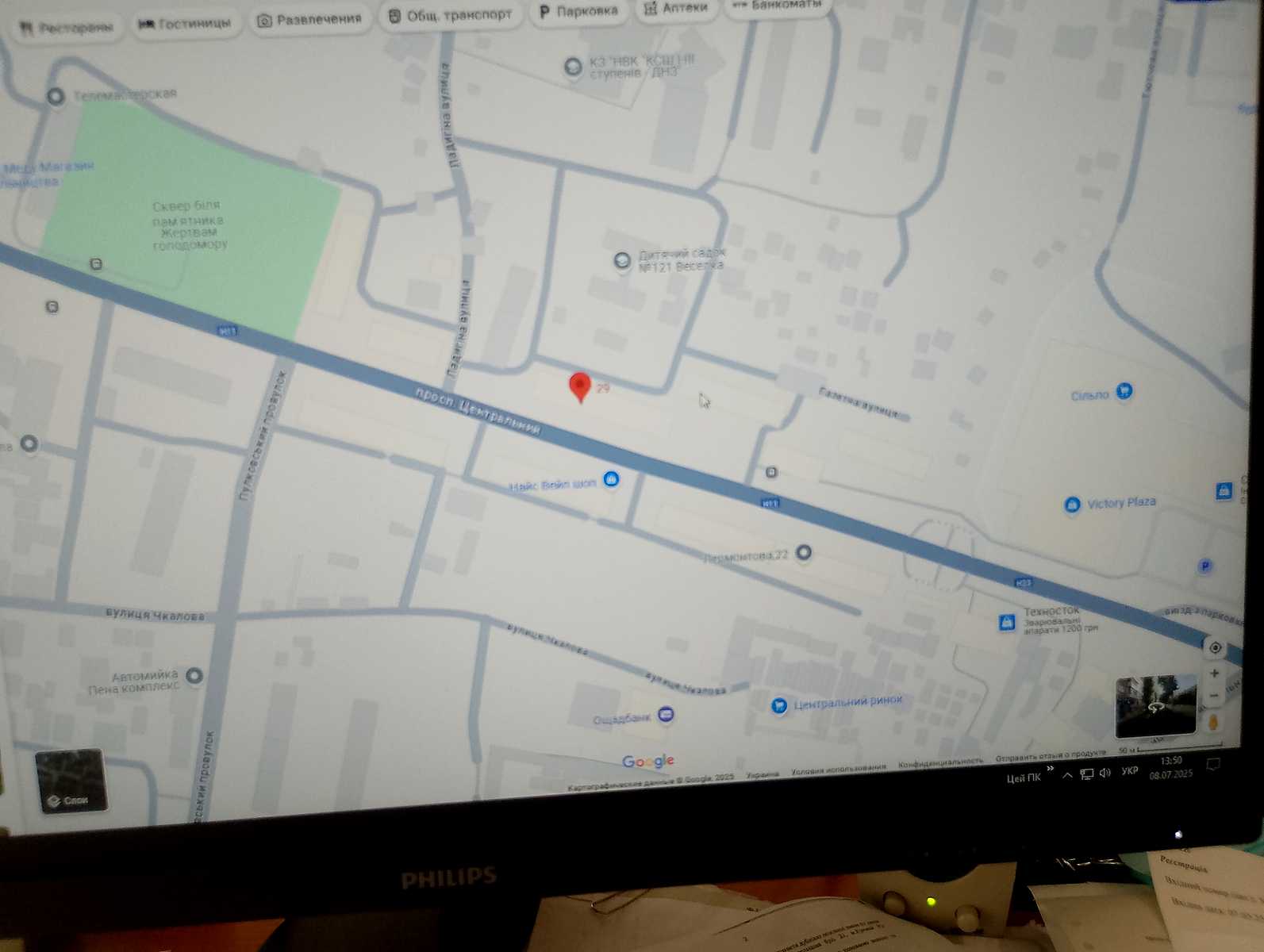The image size is (1264, 952).
Task: Open the Центральний ринок marker icon
Action: pyautogui.click(x=779, y=704)
